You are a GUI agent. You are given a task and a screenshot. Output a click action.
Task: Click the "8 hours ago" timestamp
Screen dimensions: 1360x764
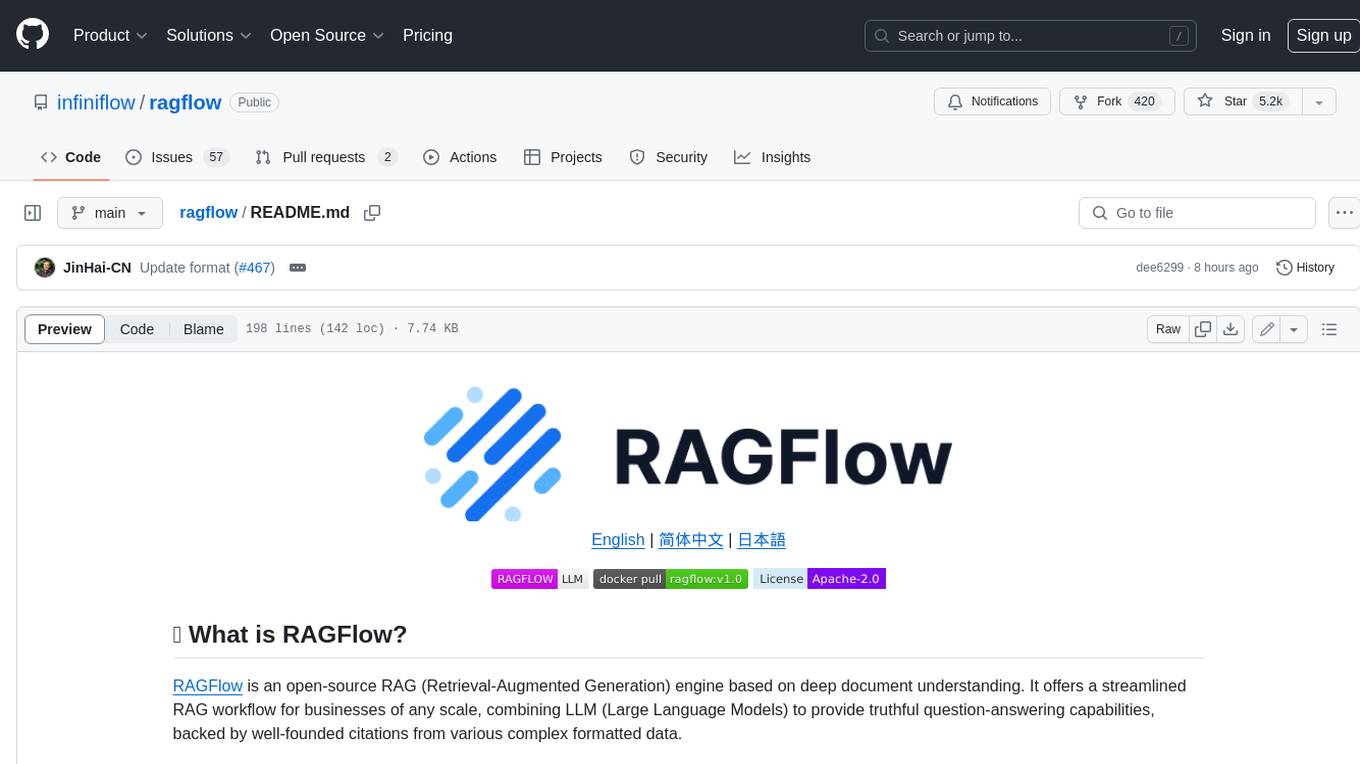pos(1226,268)
